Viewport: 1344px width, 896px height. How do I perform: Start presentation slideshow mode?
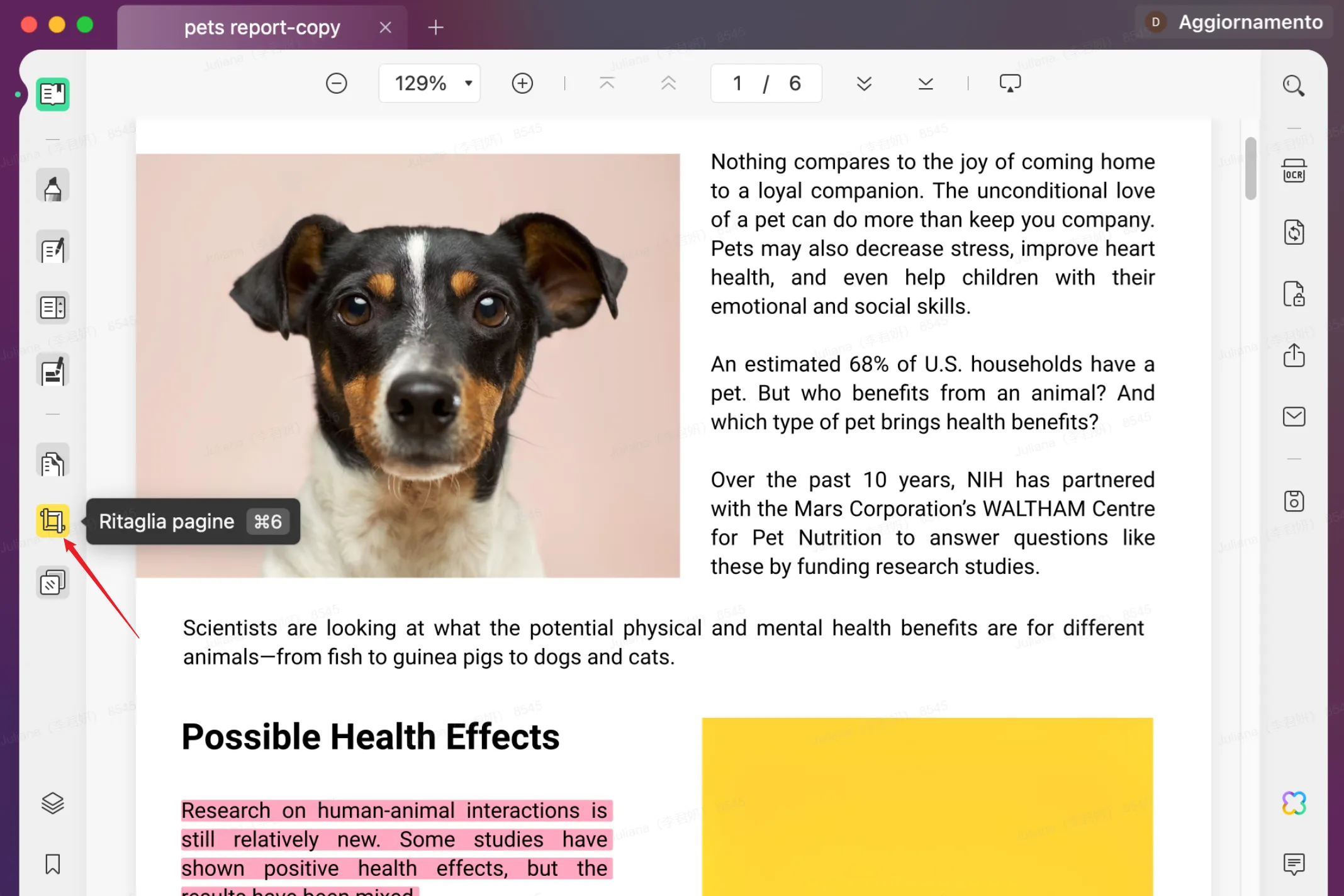coord(1011,83)
